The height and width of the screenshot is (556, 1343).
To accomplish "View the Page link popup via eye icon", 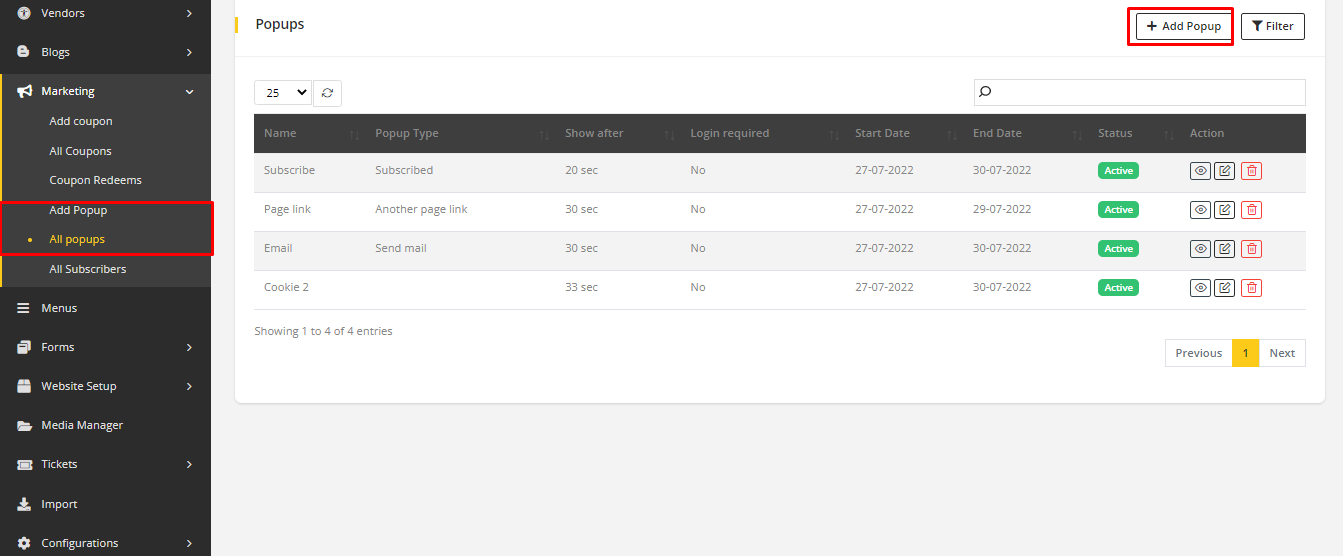I will coord(1200,210).
